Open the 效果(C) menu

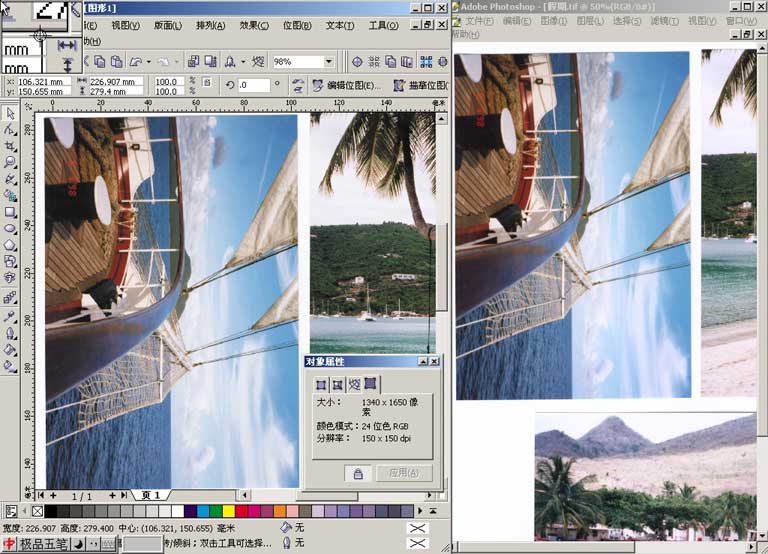pos(254,25)
